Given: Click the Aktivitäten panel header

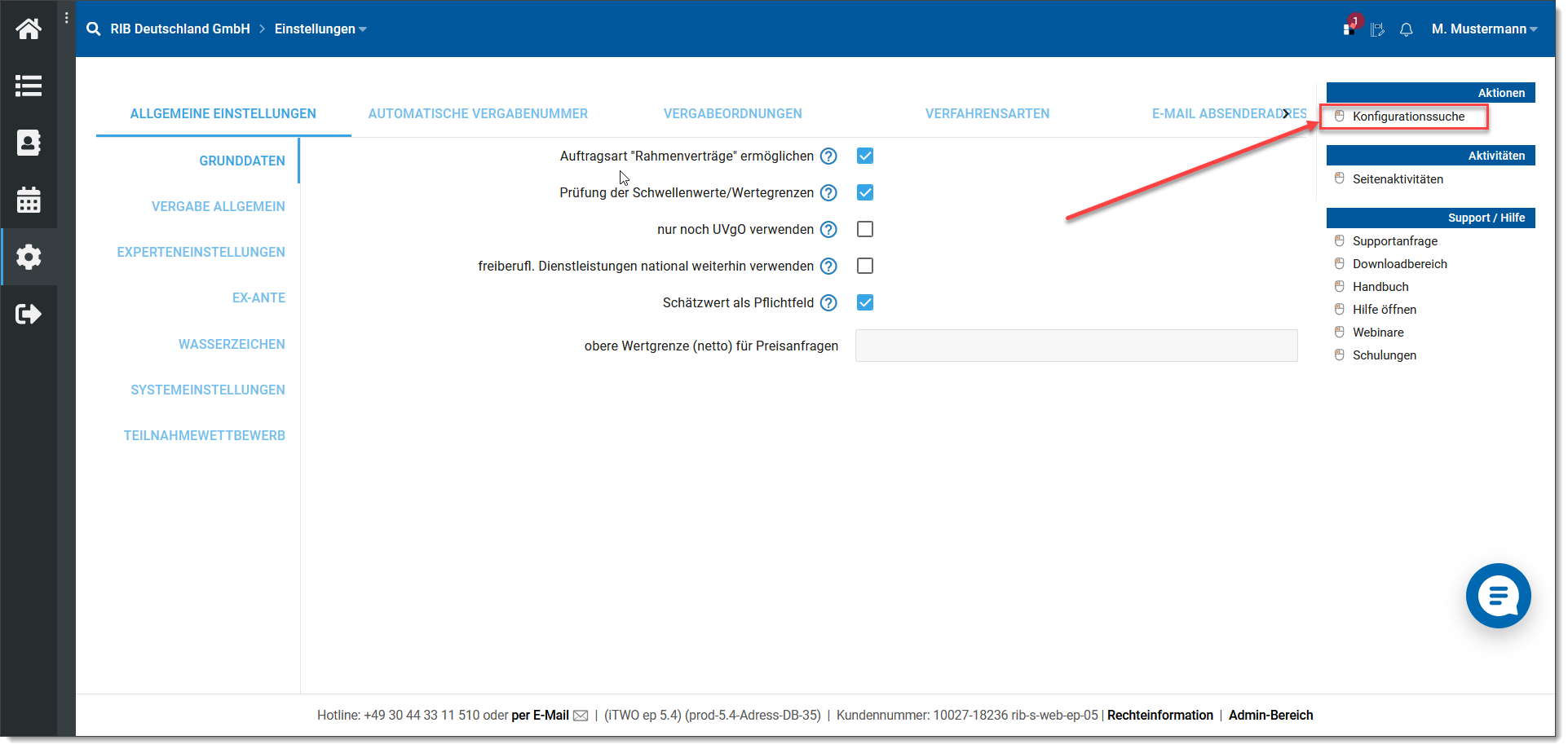Looking at the screenshot, I should click(1431, 156).
